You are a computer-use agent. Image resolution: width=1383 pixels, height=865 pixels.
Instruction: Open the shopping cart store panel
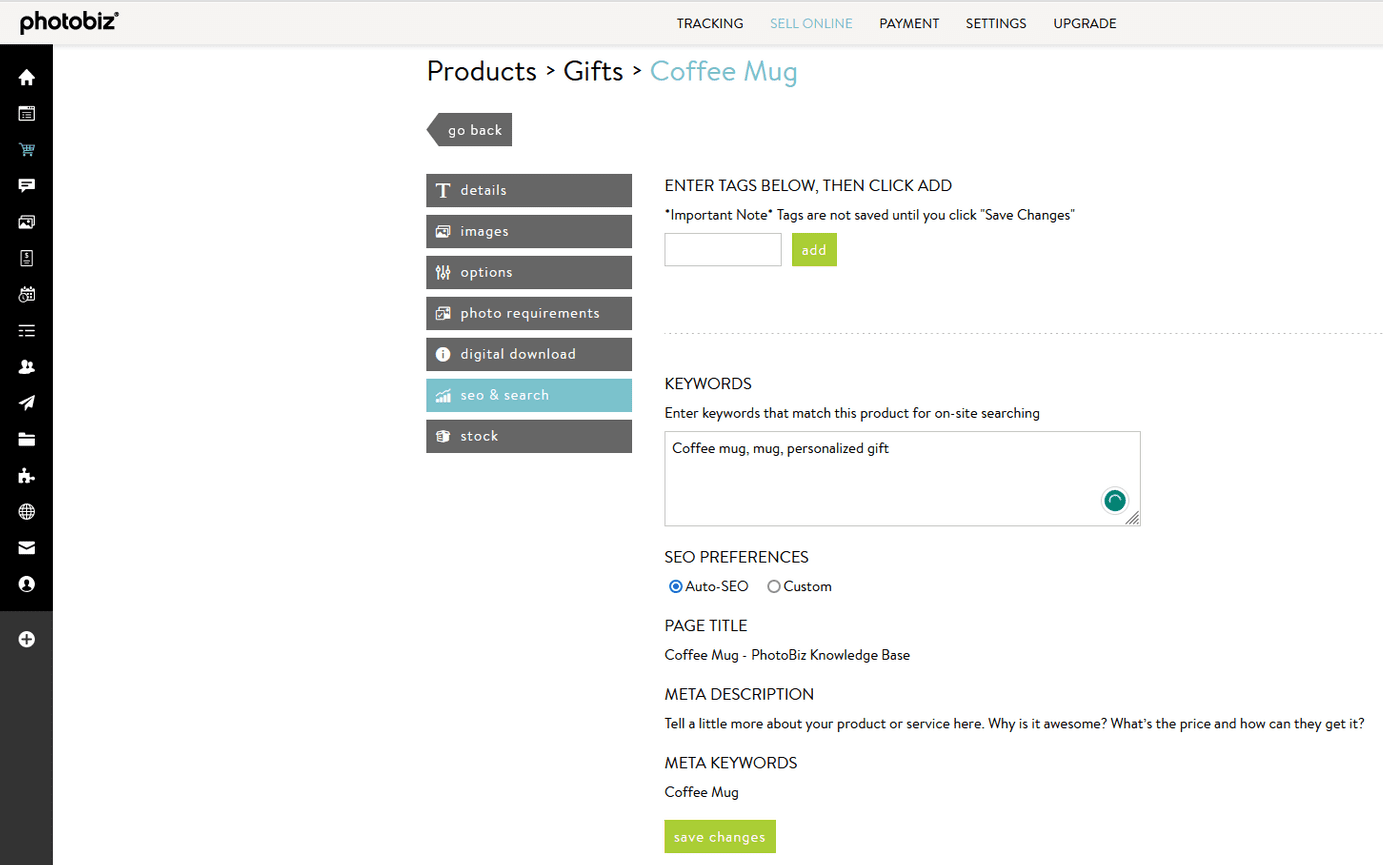[26, 149]
